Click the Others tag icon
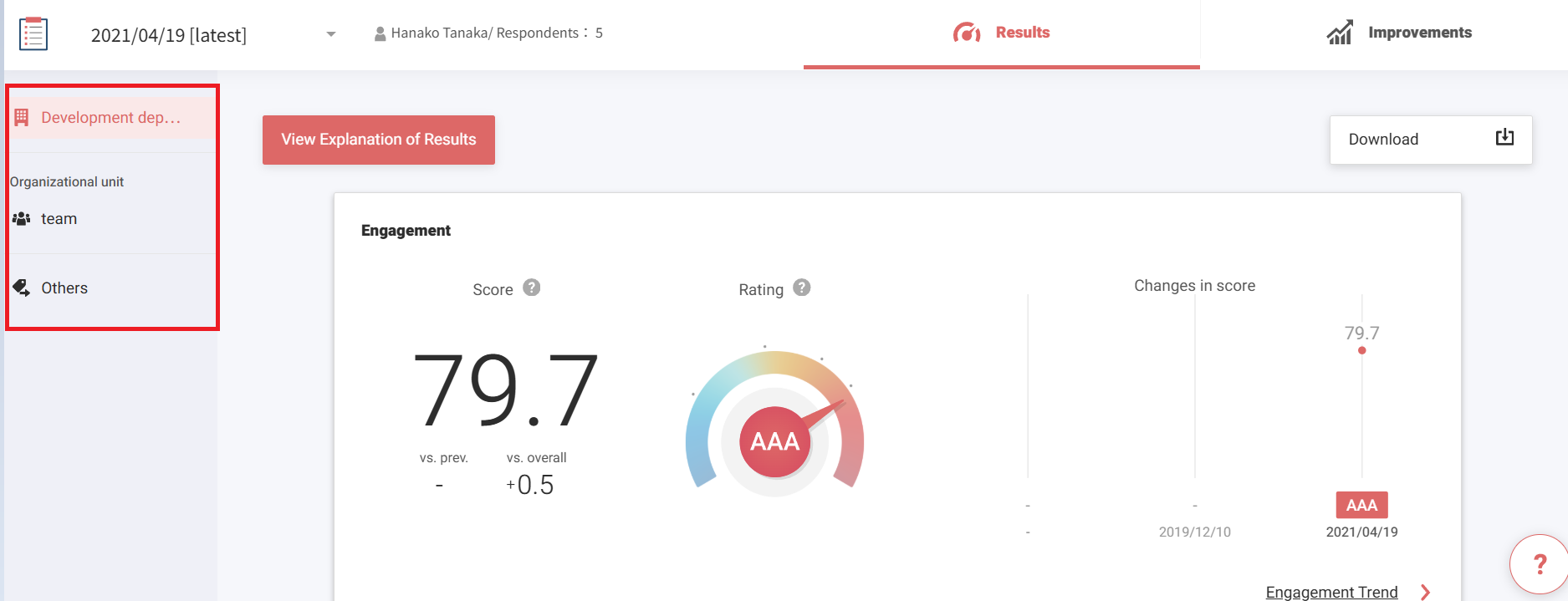The height and width of the screenshot is (601, 1568). pyautogui.click(x=22, y=288)
